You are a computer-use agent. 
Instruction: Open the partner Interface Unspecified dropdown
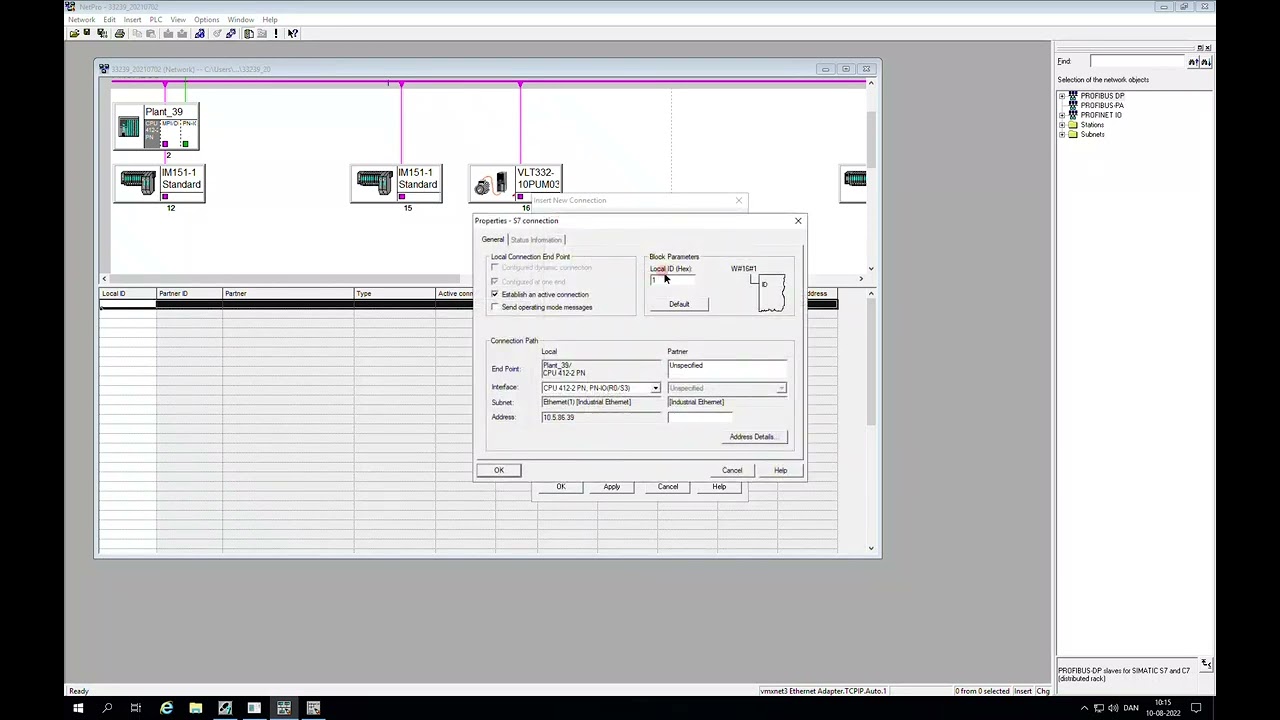pos(781,388)
